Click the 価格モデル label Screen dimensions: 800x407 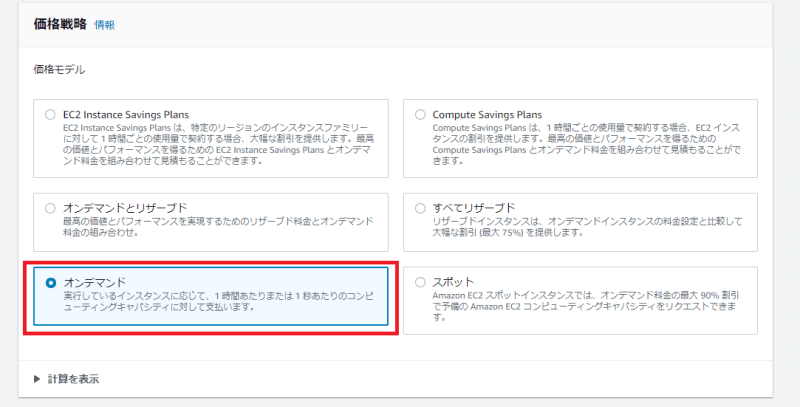pyautogui.click(x=59, y=69)
